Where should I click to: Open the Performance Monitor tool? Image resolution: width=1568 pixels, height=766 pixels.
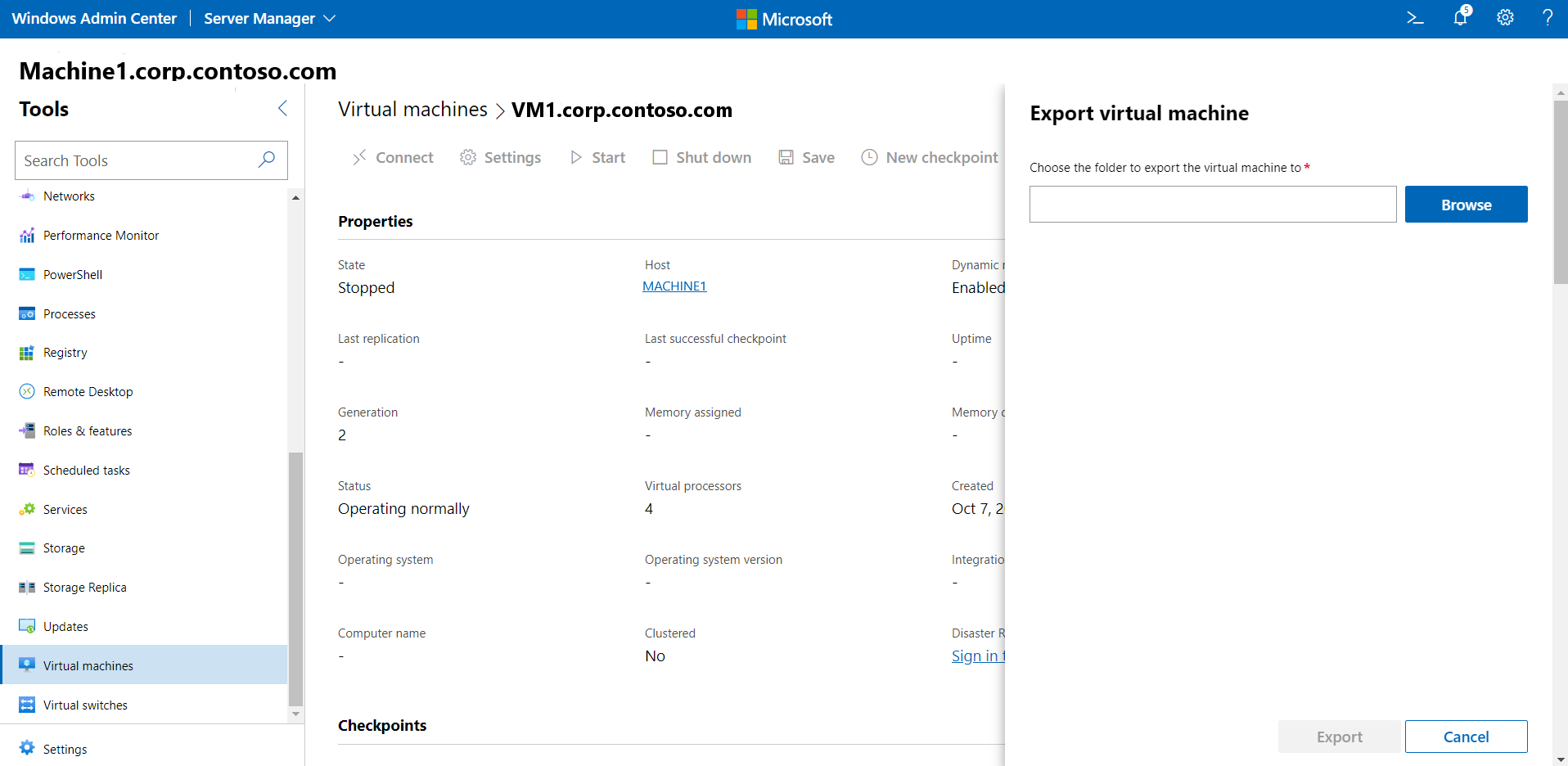(x=101, y=236)
